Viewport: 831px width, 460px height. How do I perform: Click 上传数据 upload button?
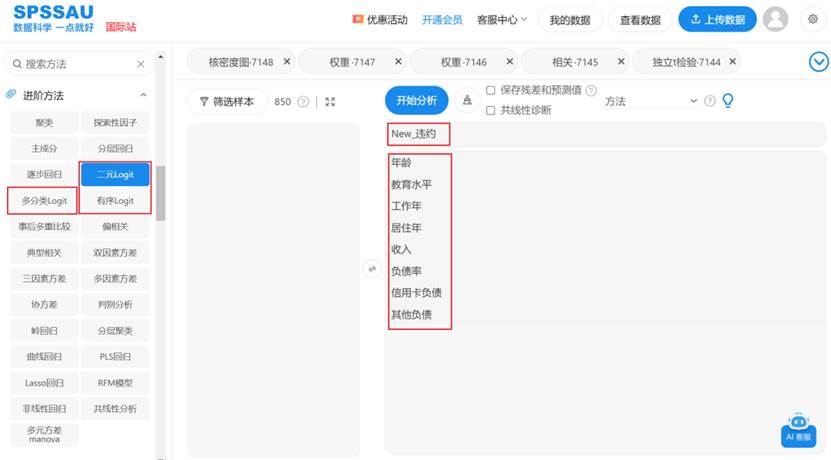point(718,19)
